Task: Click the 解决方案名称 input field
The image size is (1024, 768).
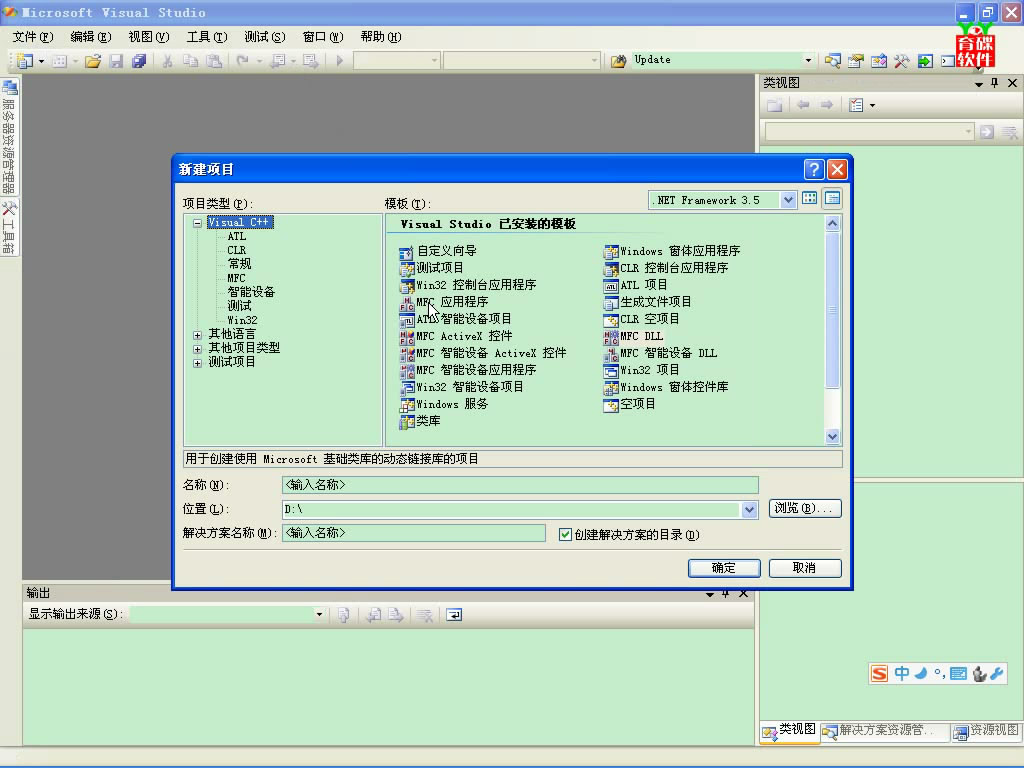Action: click(x=413, y=534)
